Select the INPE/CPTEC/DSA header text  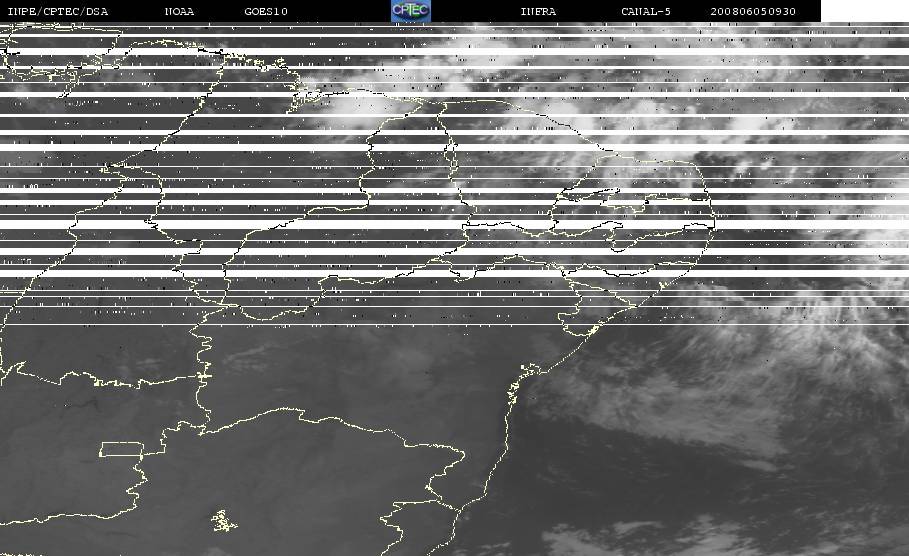click(x=57, y=12)
